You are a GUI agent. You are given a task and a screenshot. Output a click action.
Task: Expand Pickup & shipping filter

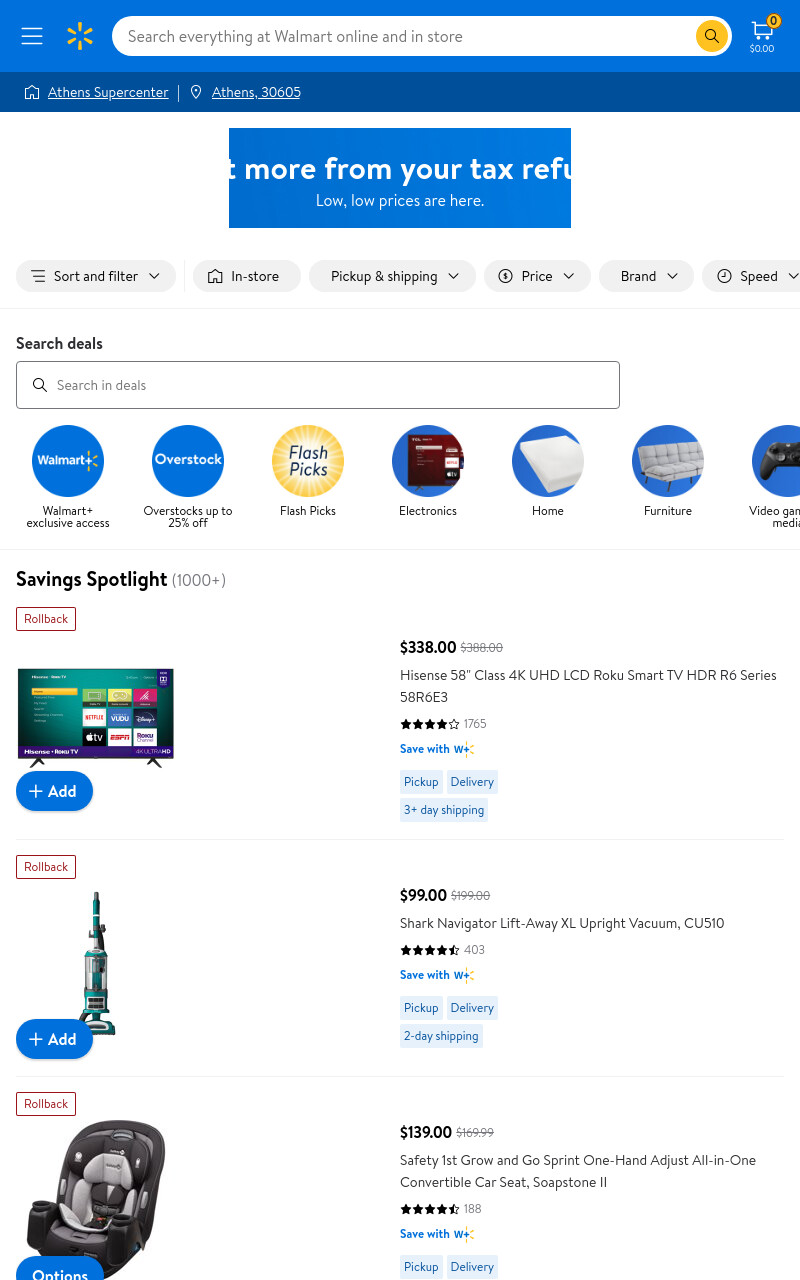(392, 276)
